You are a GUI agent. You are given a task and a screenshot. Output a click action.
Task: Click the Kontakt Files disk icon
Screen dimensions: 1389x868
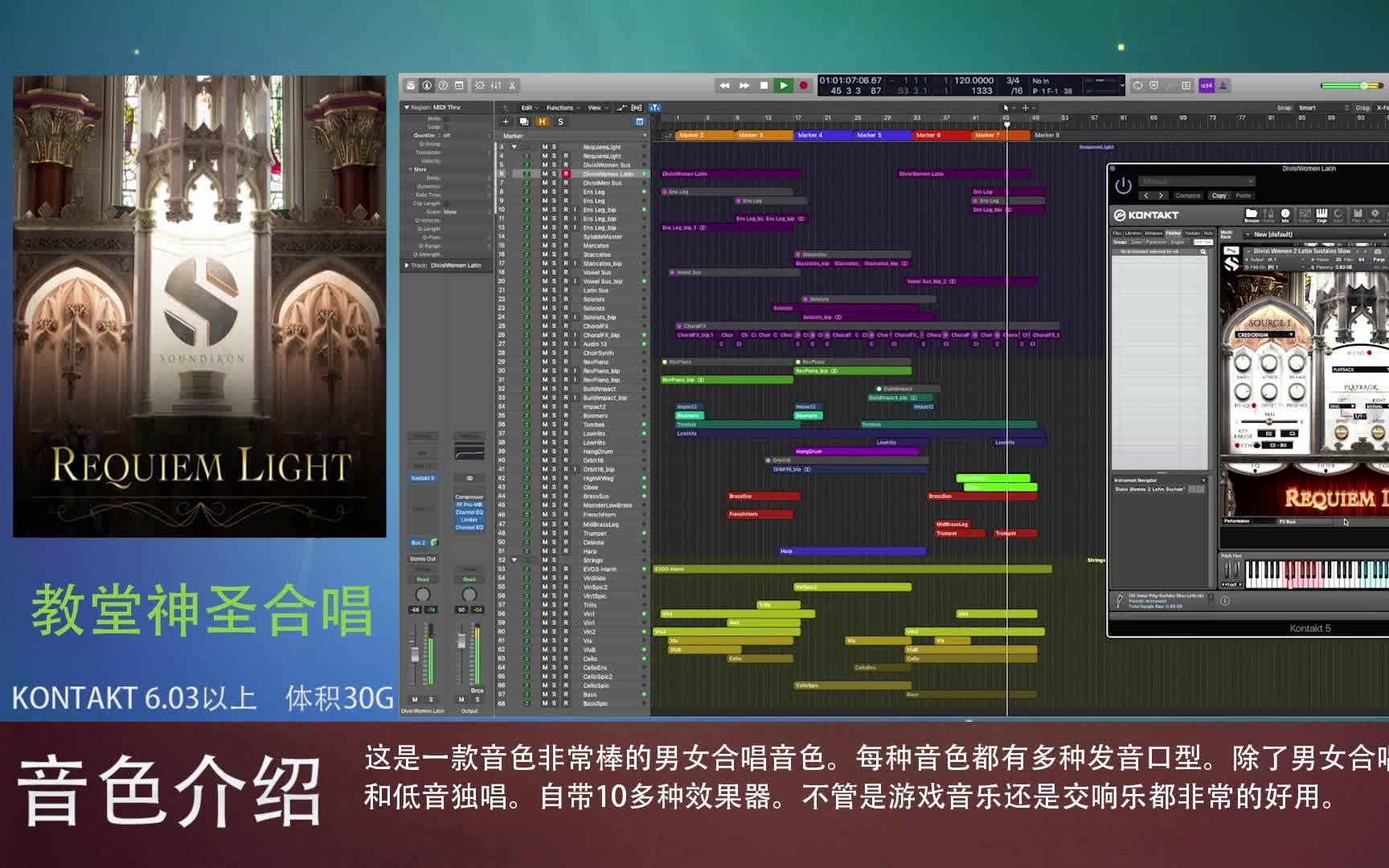[1358, 215]
